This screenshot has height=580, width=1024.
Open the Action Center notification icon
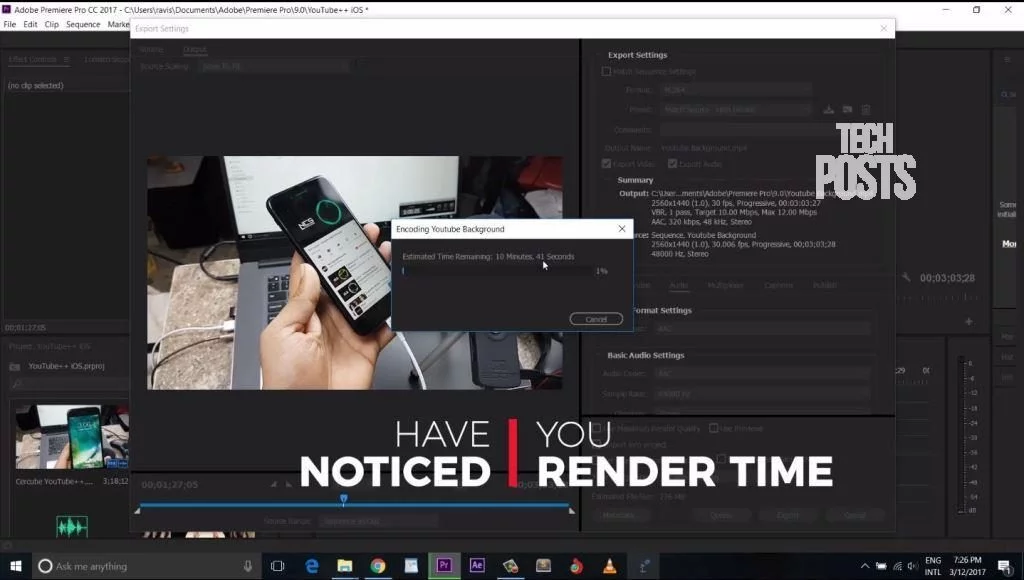[x=1004, y=566]
